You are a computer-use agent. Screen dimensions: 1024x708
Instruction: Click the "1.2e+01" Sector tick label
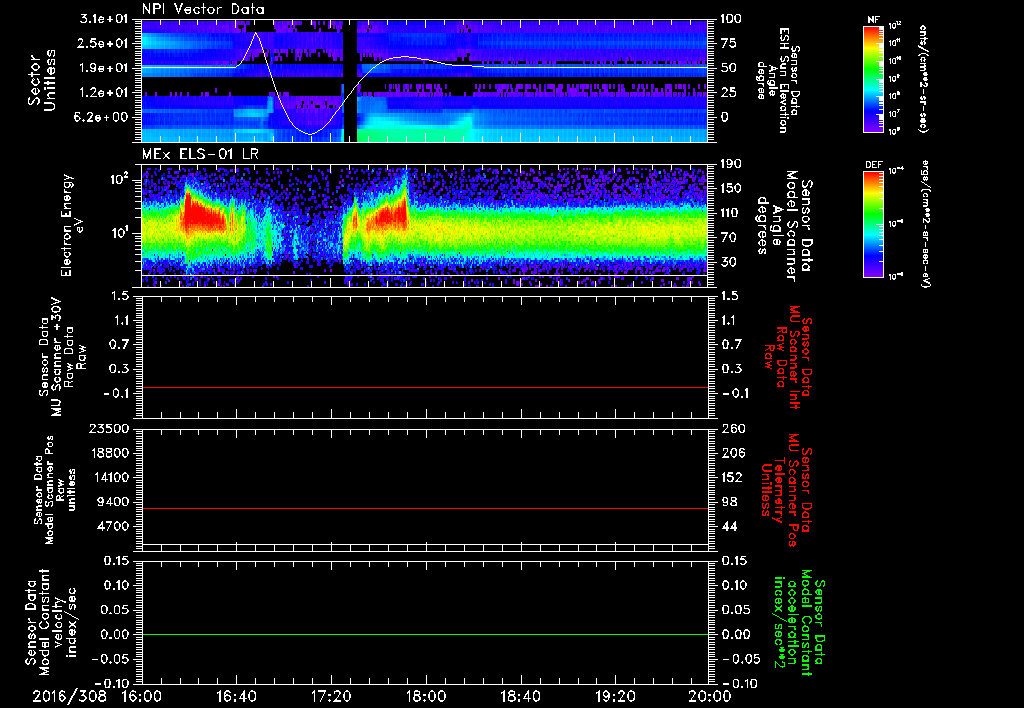pyautogui.click(x=104, y=92)
